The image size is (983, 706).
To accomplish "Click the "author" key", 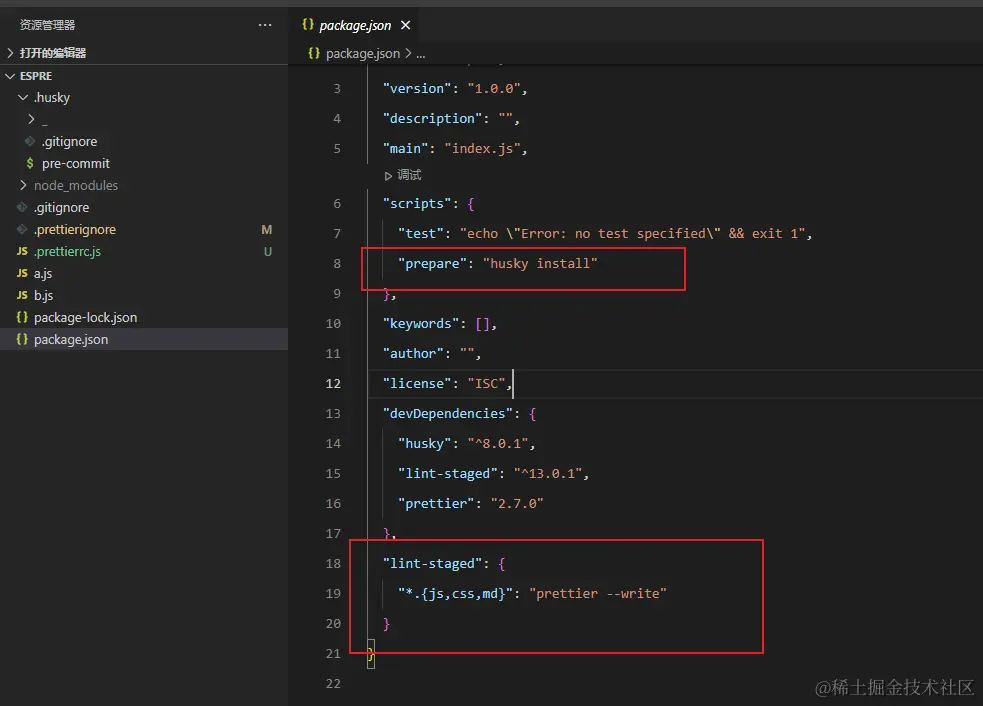I will pos(413,354).
